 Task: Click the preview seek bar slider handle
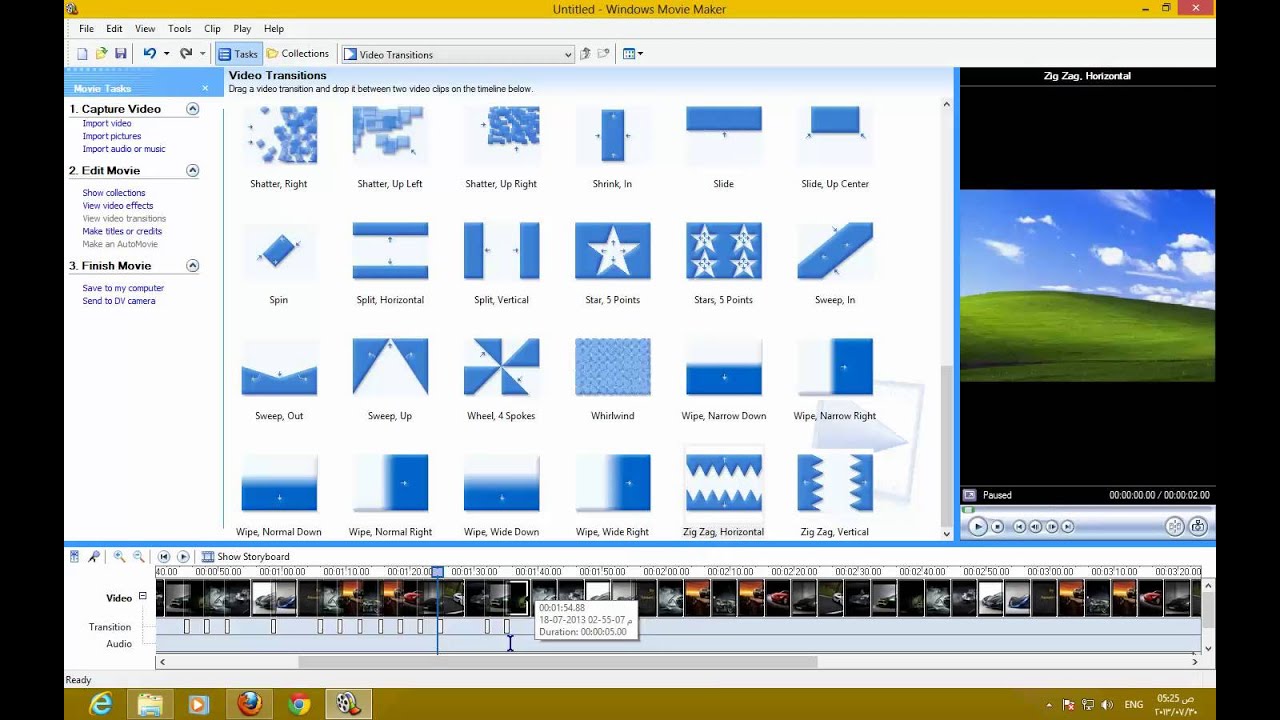(967, 510)
